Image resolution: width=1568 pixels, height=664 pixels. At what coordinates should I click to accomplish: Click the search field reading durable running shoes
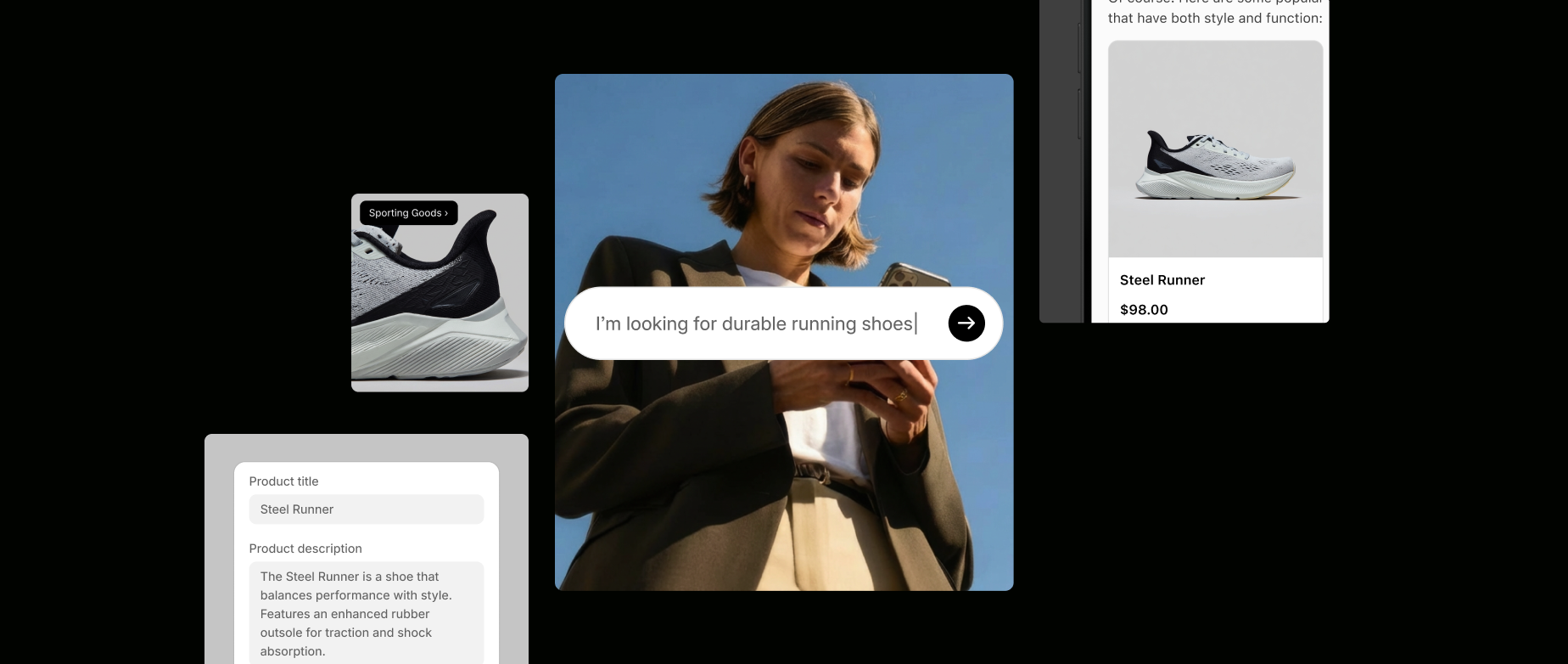click(783, 324)
